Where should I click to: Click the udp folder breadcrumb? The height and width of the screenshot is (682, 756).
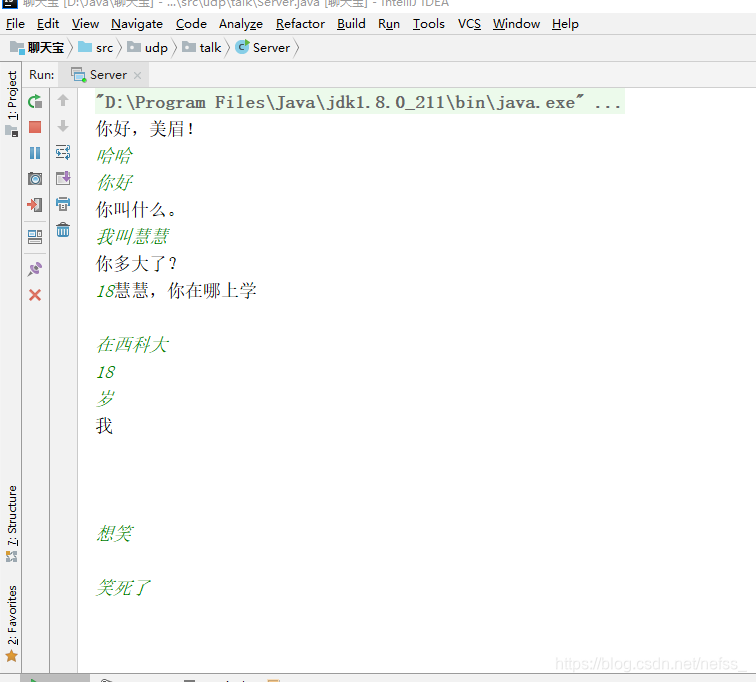[x=148, y=48]
